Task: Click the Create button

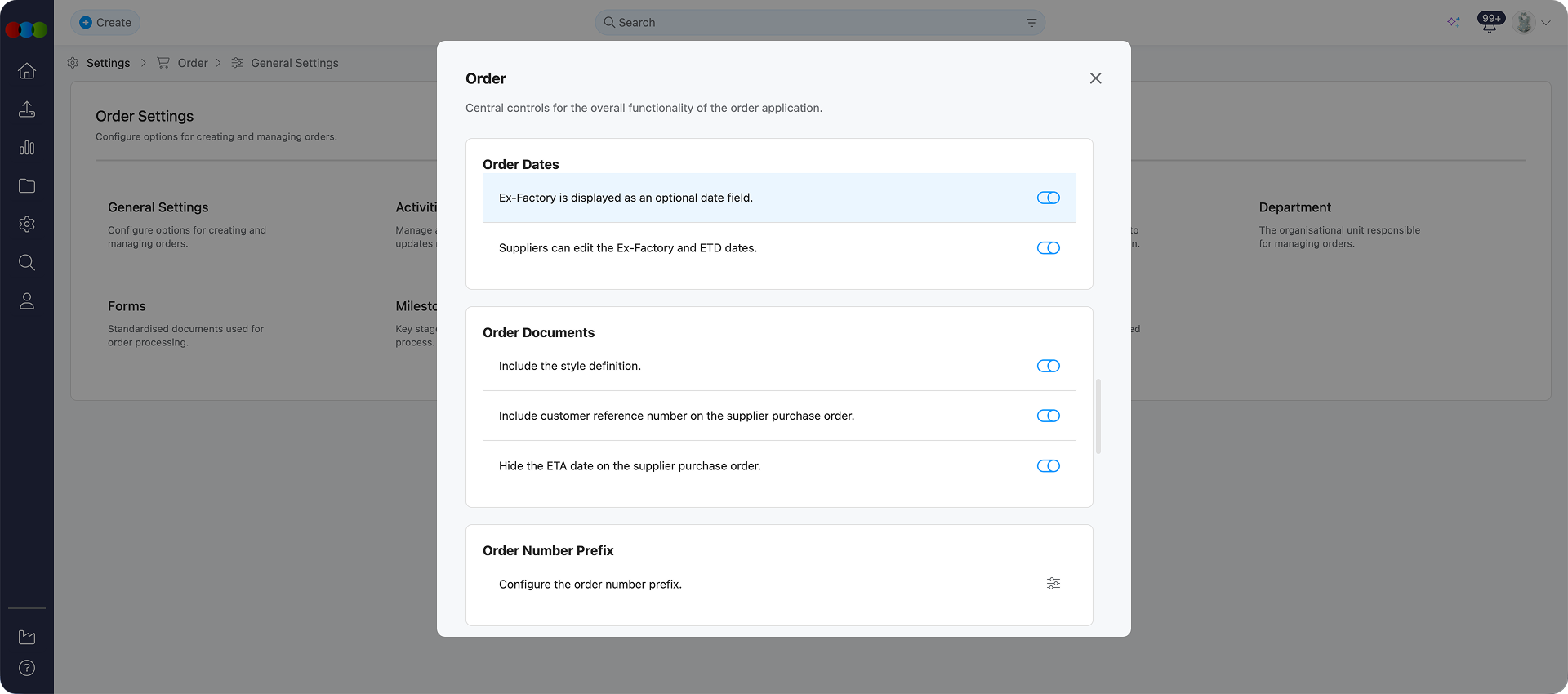Action: pos(105,23)
